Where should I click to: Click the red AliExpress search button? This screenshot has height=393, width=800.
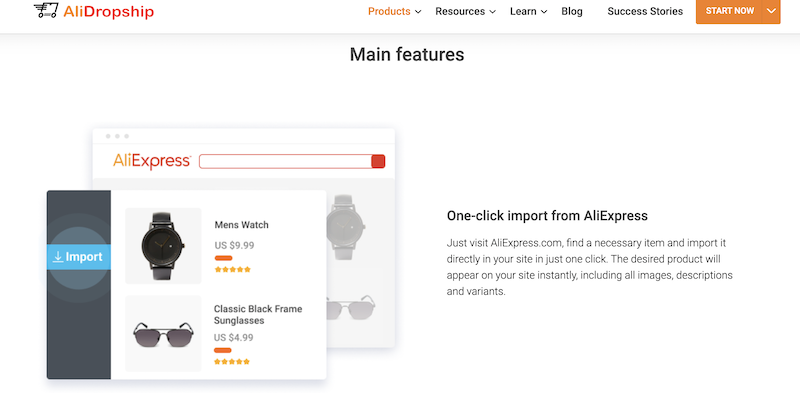click(x=378, y=161)
